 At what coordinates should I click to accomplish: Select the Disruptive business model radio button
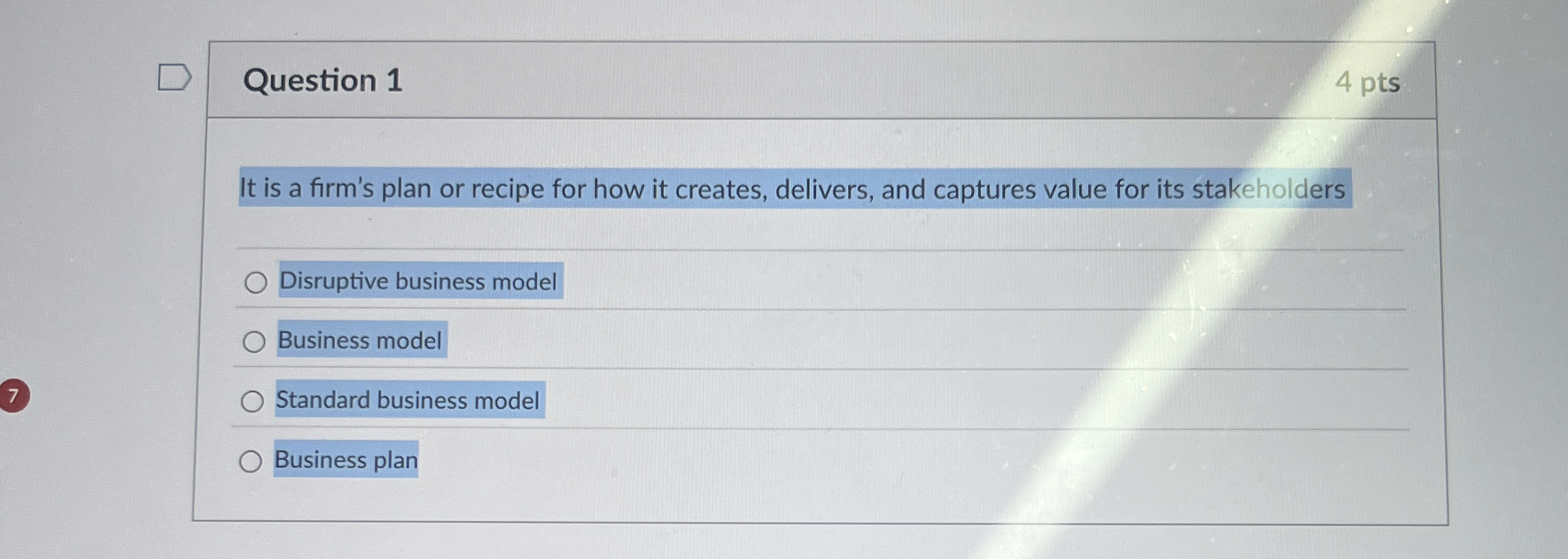click(255, 282)
